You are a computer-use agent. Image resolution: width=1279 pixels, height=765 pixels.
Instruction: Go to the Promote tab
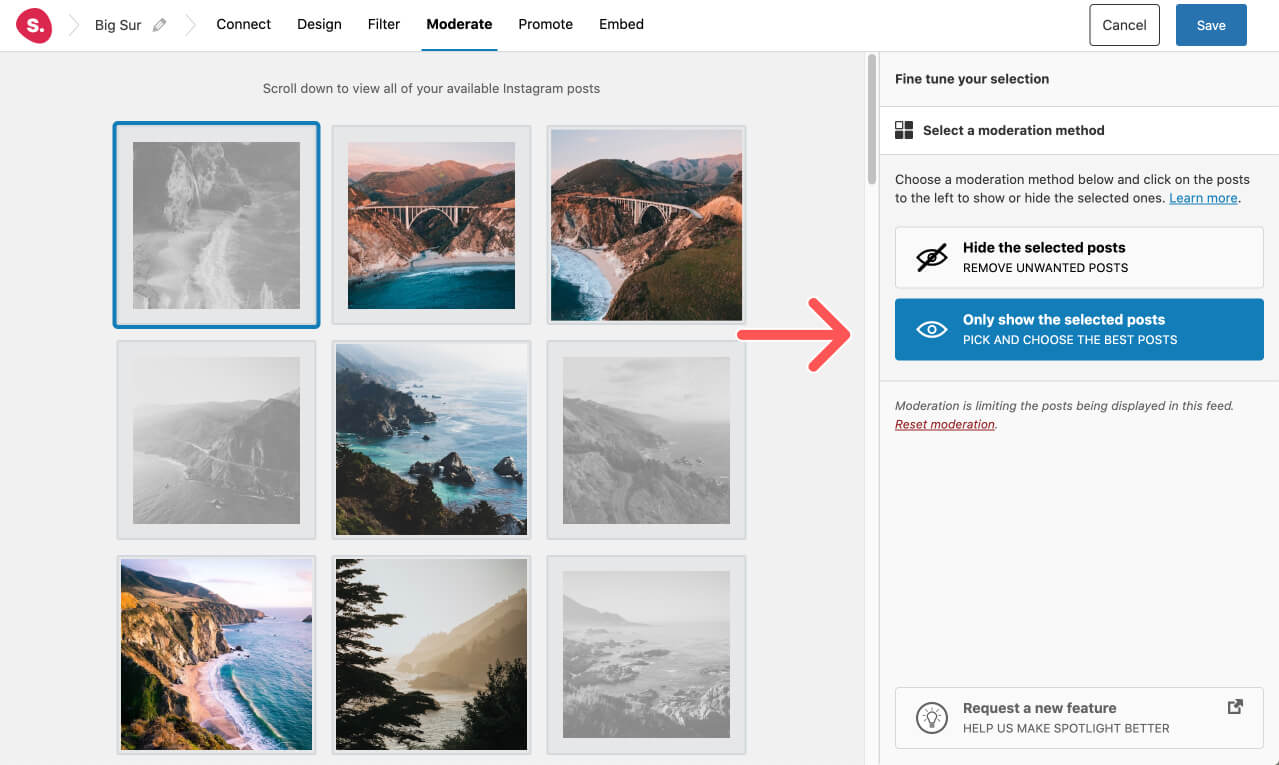click(545, 24)
